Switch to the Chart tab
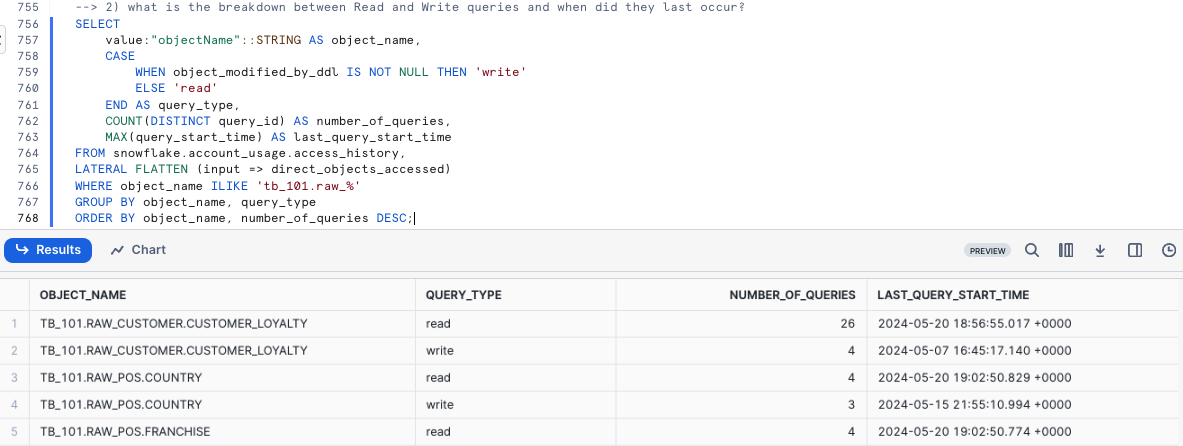Image resolution: width=1183 pixels, height=446 pixels. click(x=139, y=250)
